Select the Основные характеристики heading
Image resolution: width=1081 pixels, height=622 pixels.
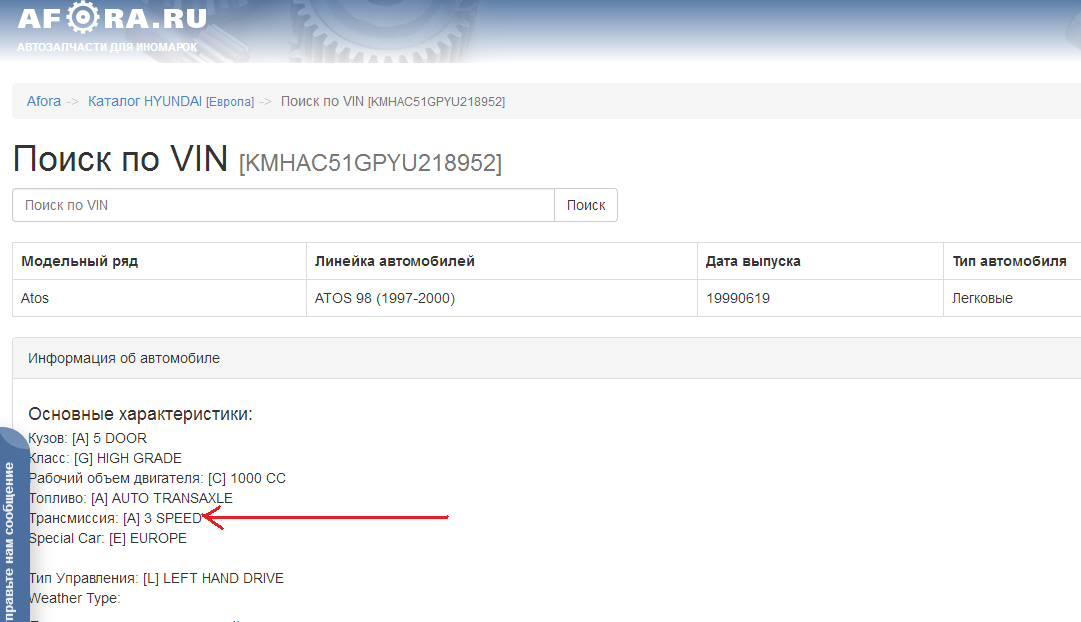click(x=140, y=414)
